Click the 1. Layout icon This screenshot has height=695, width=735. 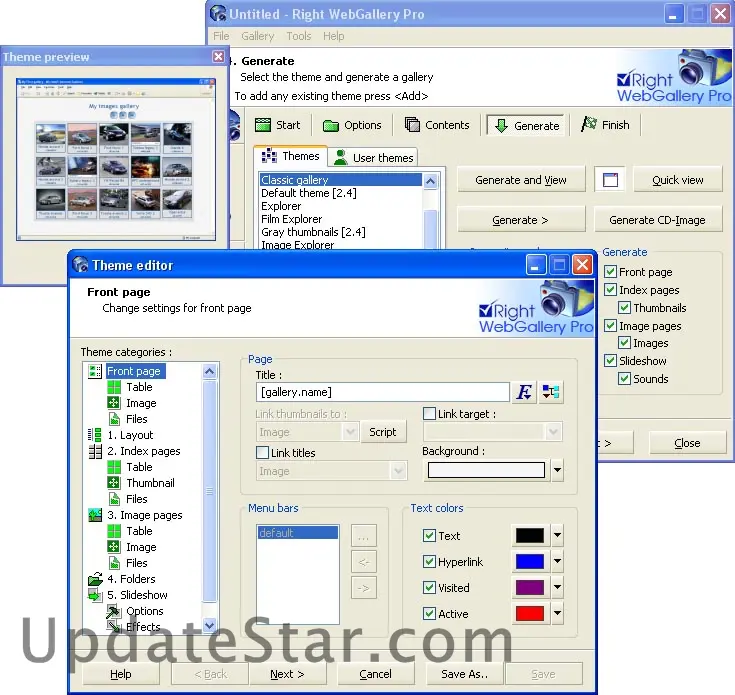coord(95,435)
